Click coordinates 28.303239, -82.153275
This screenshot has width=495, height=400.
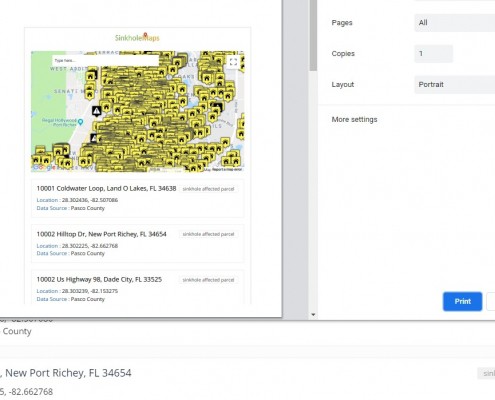90,291
